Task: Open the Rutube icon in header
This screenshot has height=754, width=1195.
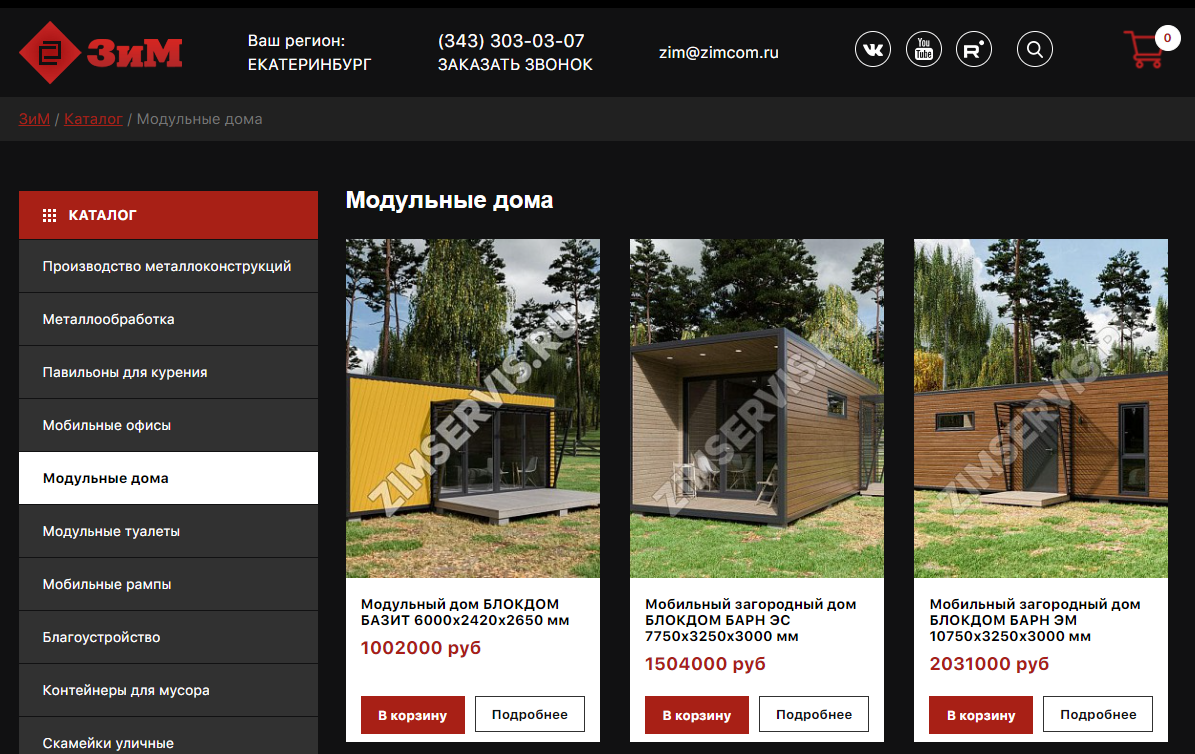Action: (974, 50)
